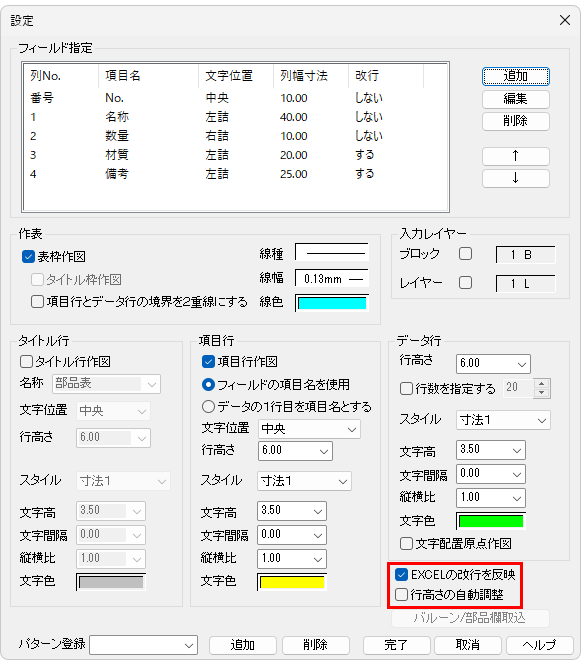The width and height of the screenshot is (581, 665).
Task: Click the 編集 button
Action: (x=515, y=99)
